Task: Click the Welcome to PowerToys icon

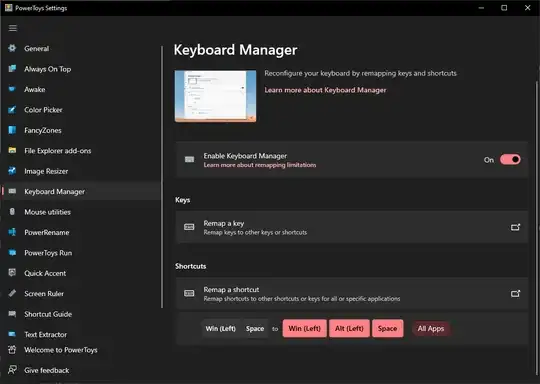Action: point(12,350)
